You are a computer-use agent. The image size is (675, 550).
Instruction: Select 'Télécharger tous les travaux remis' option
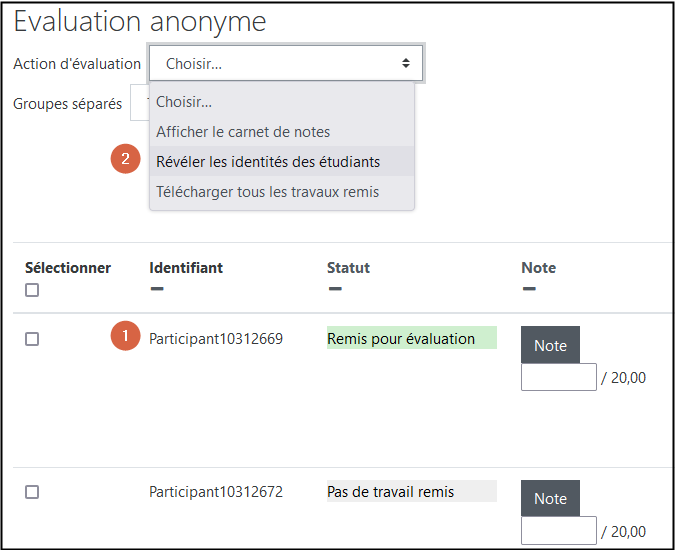pos(267,192)
